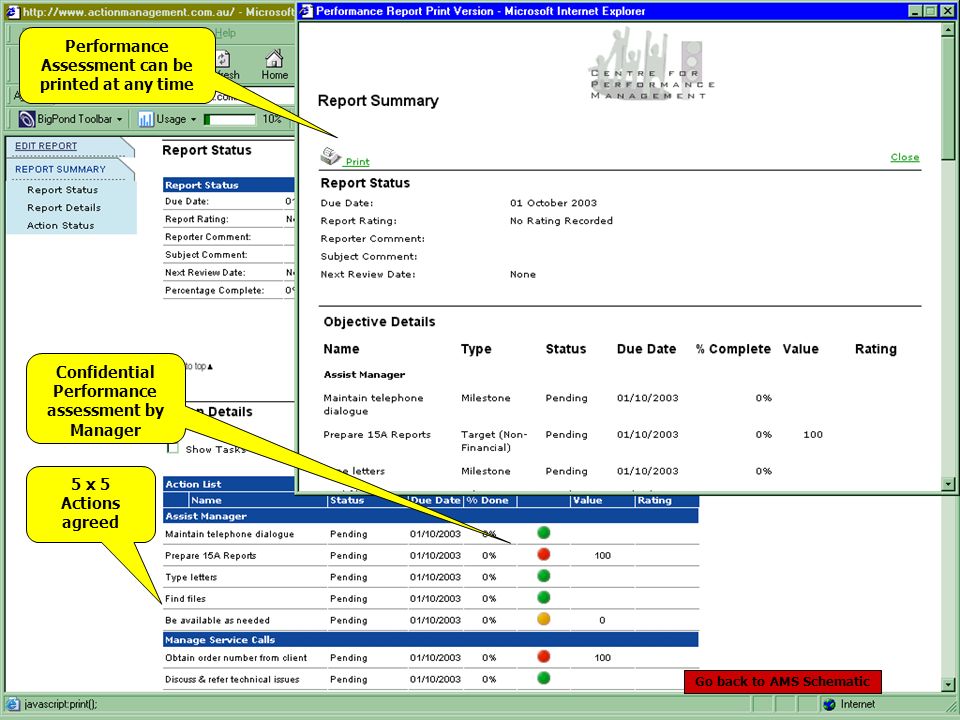Click amber status light for Be available as needed
Image resolution: width=960 pixels, height=720 pixels.
[544, 618]
